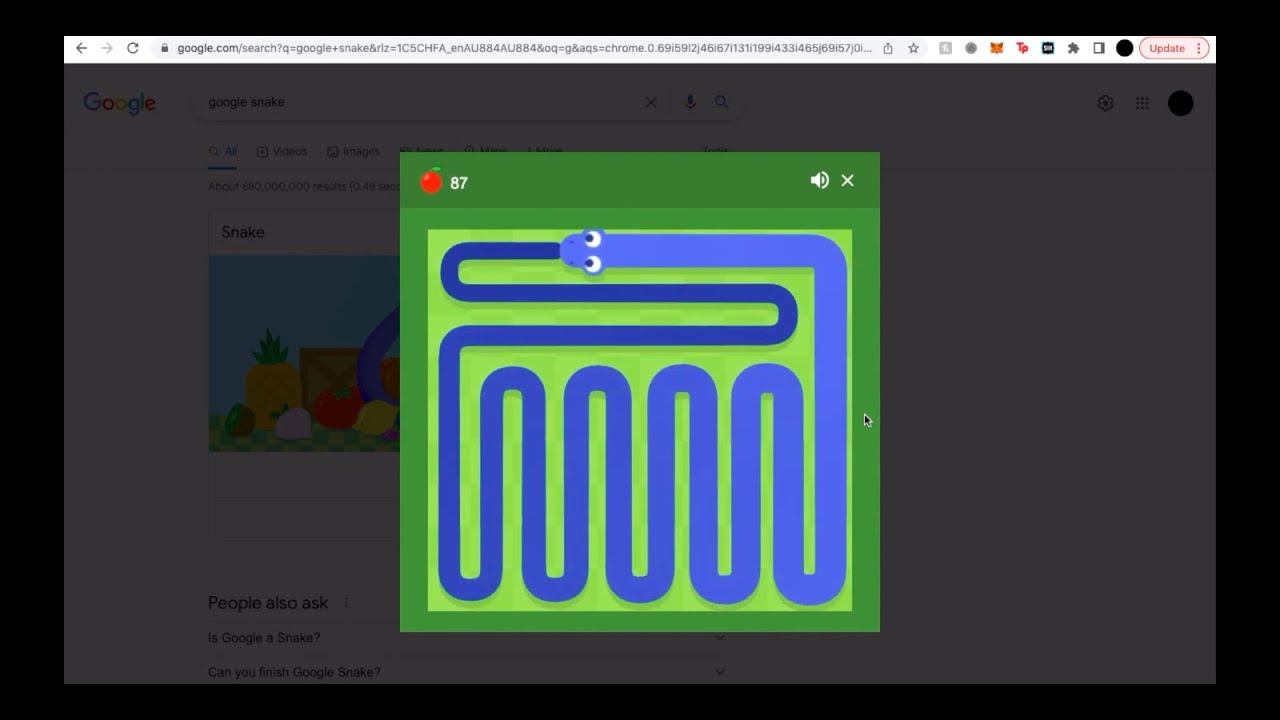Expand 'Is Google a Snake?' question
Viewport: 1280px width, 720px height.
(x=466, y=638)
